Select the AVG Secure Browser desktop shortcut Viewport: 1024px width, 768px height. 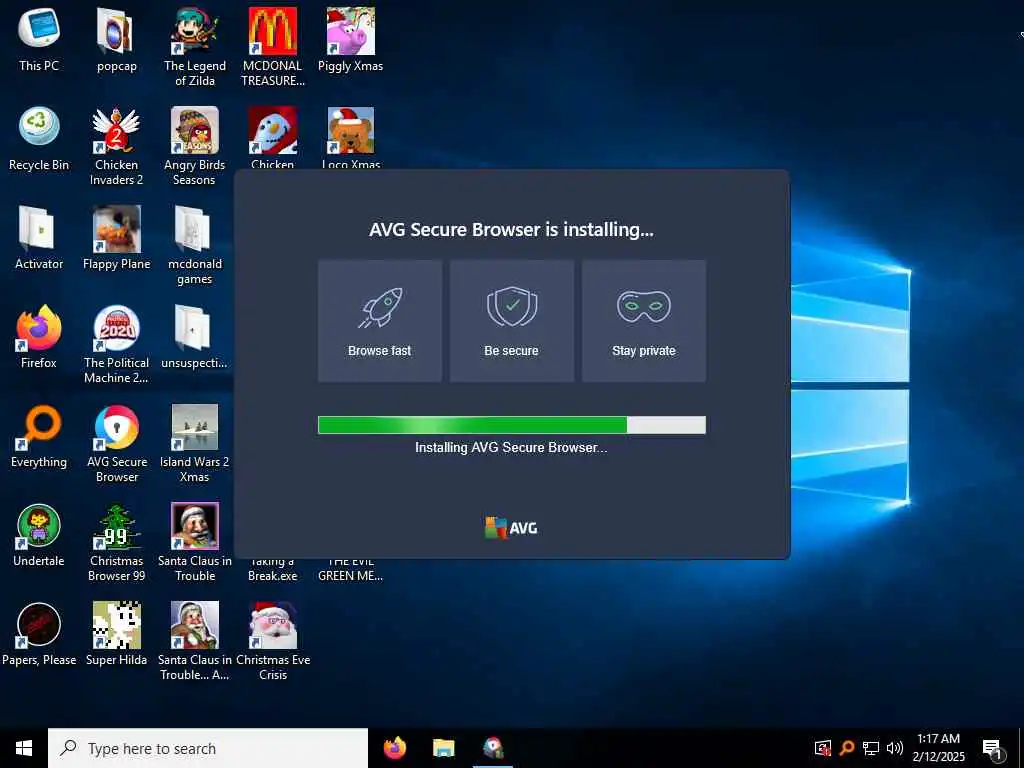[x=116, y=443]
